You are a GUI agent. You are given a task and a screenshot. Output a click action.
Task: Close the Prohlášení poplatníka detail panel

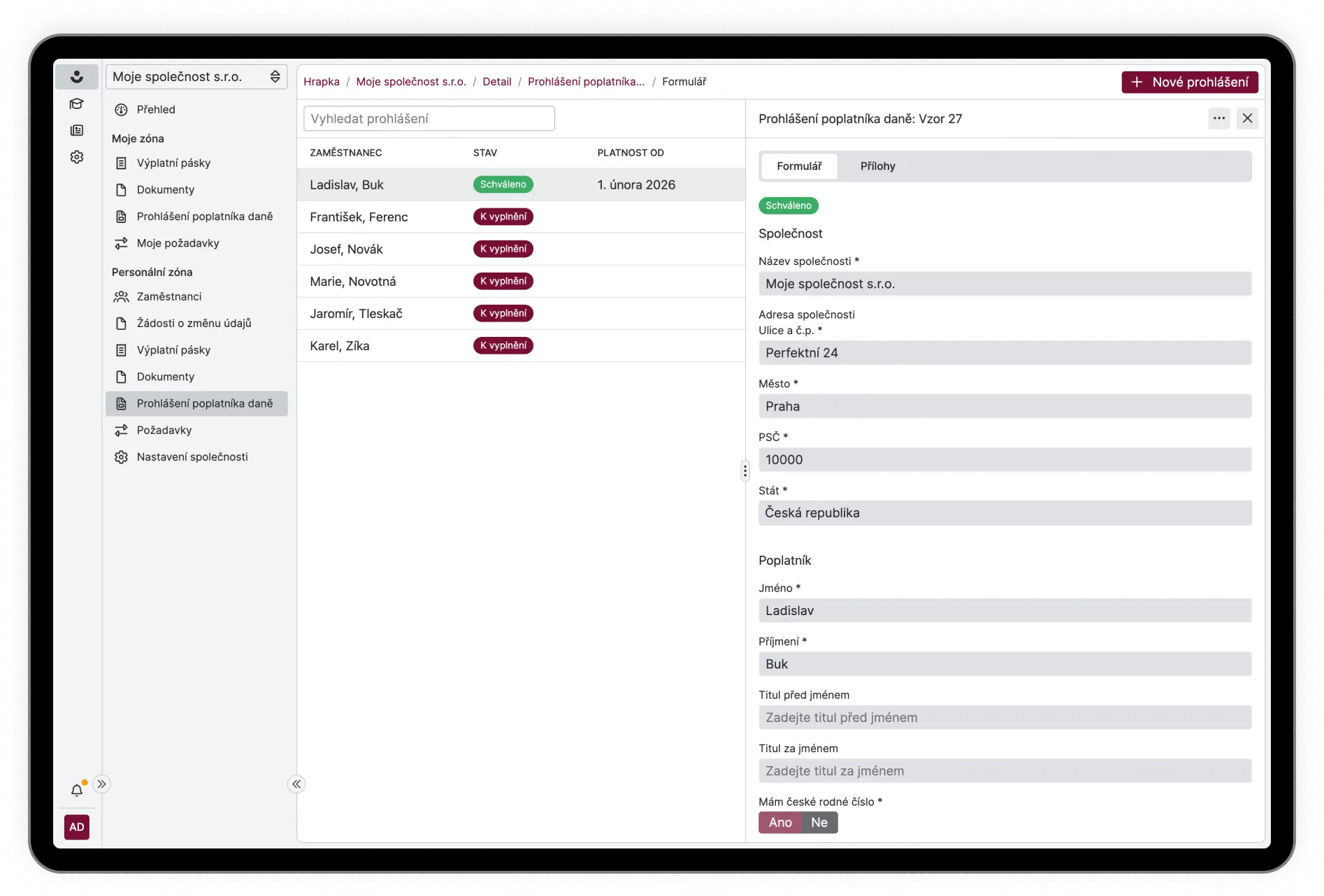point(1247,119)
